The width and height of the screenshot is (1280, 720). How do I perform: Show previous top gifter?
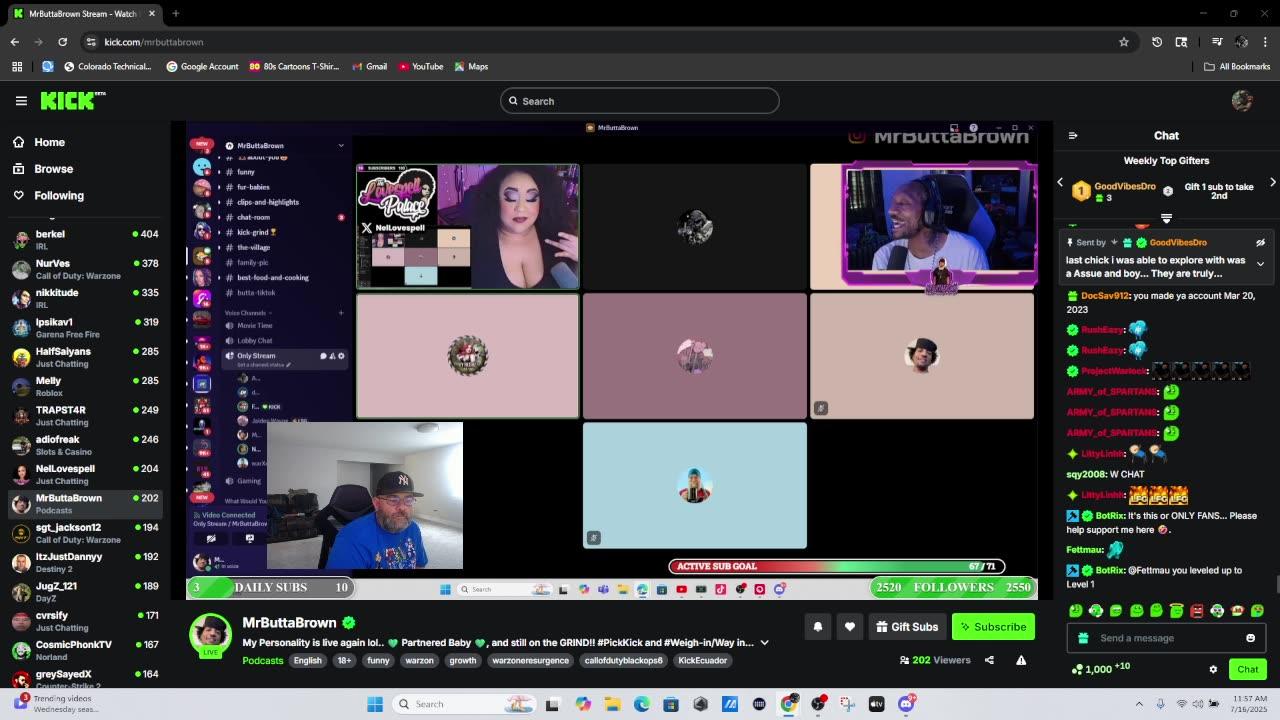pyautogui.click(x=1060, y=182)
